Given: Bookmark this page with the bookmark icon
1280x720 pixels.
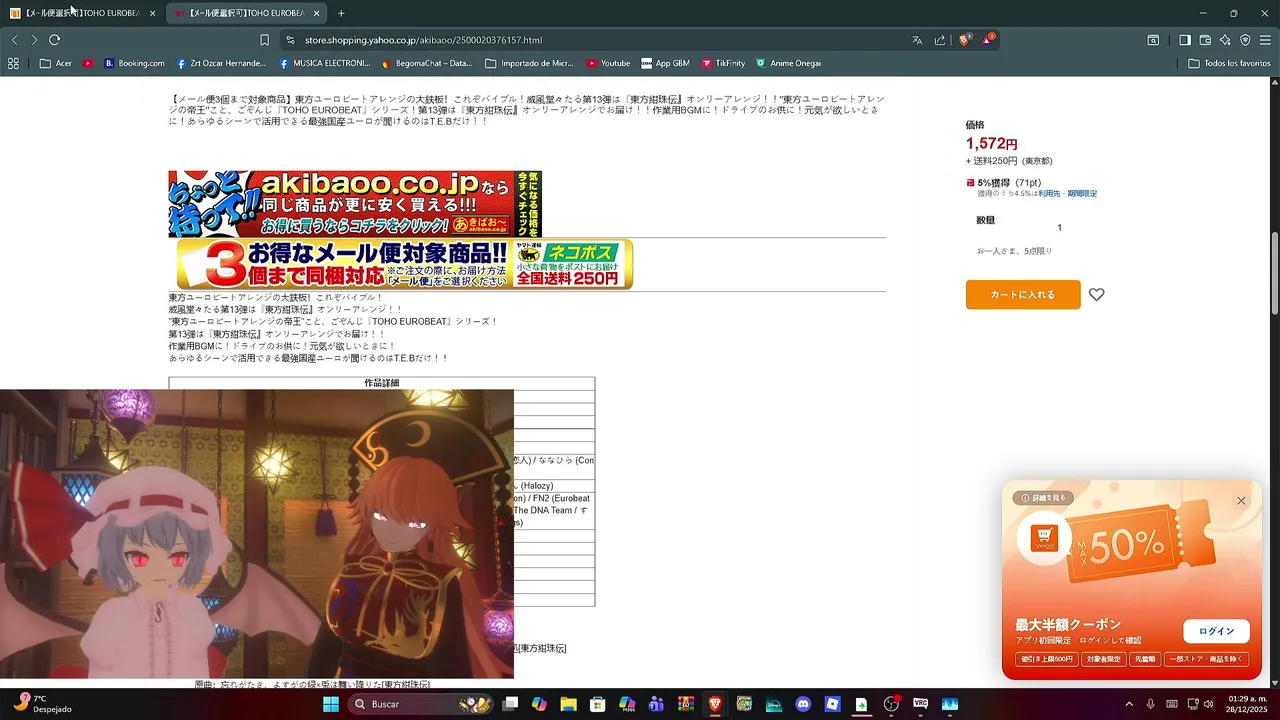Looking at the screenshot, I should coord(264,40).
